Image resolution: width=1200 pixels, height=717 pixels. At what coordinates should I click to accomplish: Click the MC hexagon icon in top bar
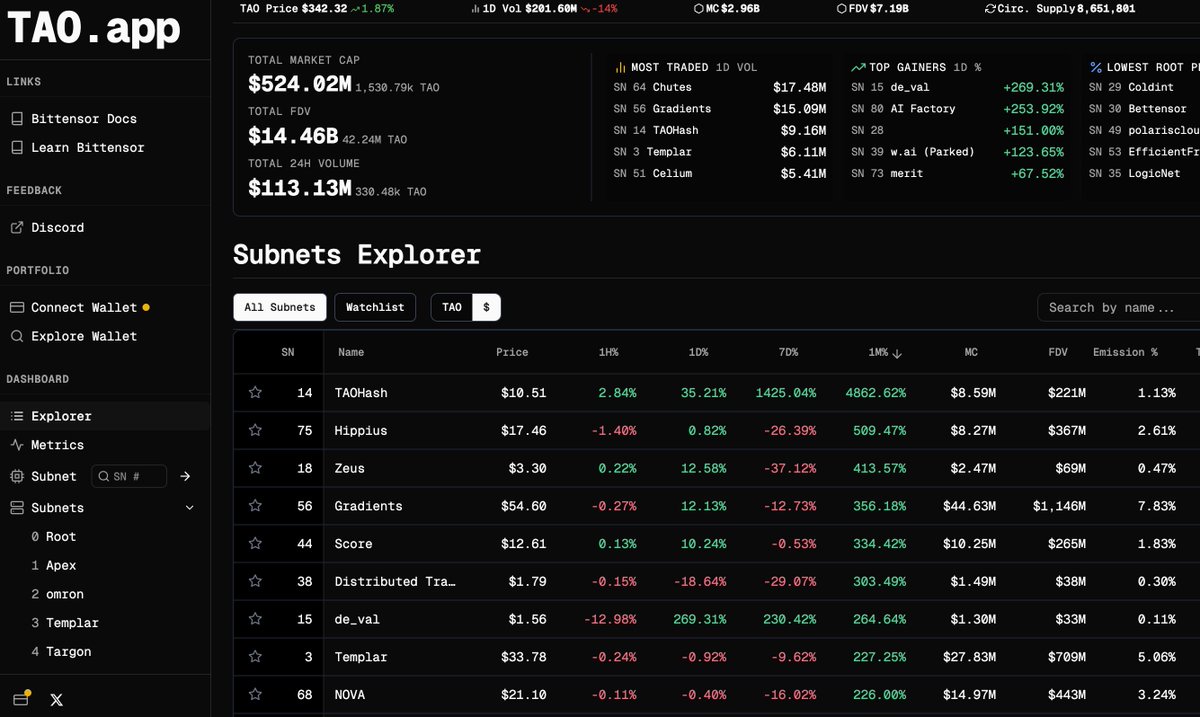698,8
